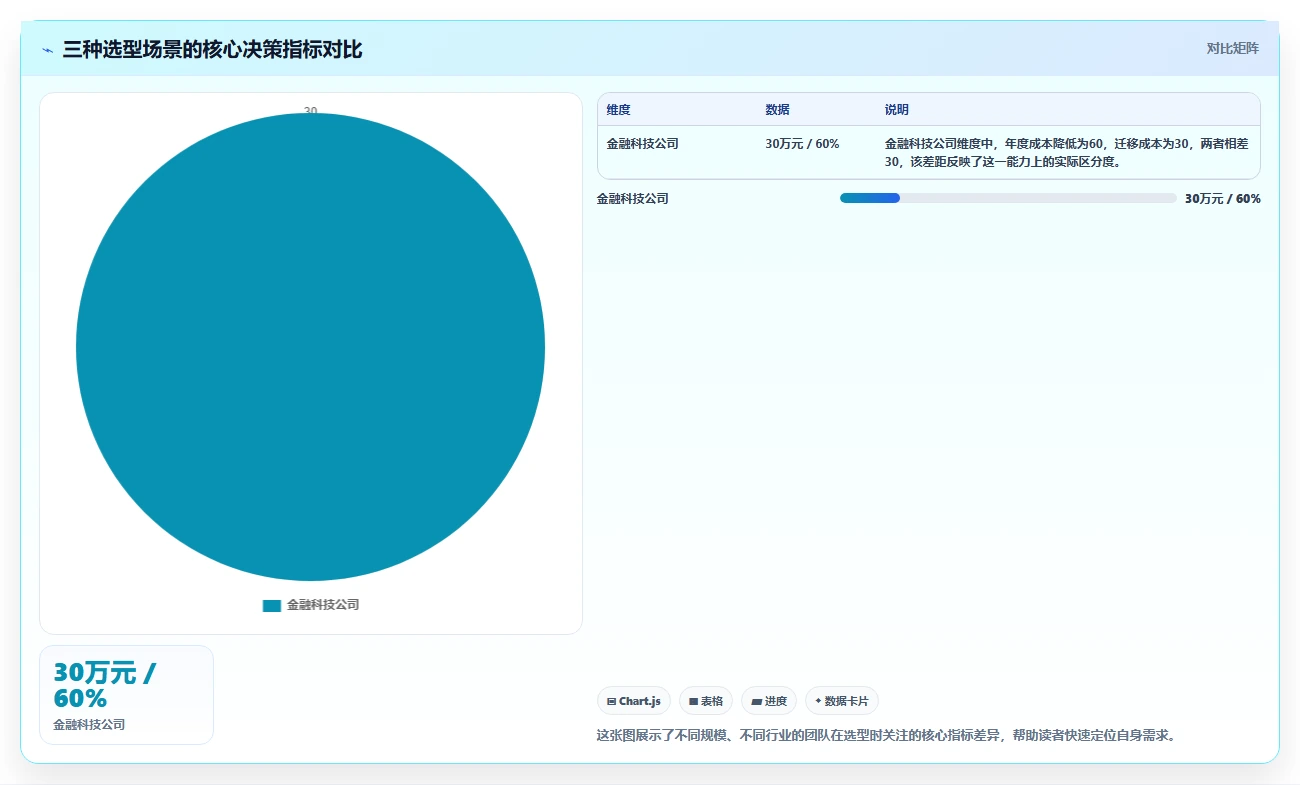Click the large 30万元 / 60% data card value
Image resolution: width=1300 pixels, height=785 pixels.
[x=104, y=685]
